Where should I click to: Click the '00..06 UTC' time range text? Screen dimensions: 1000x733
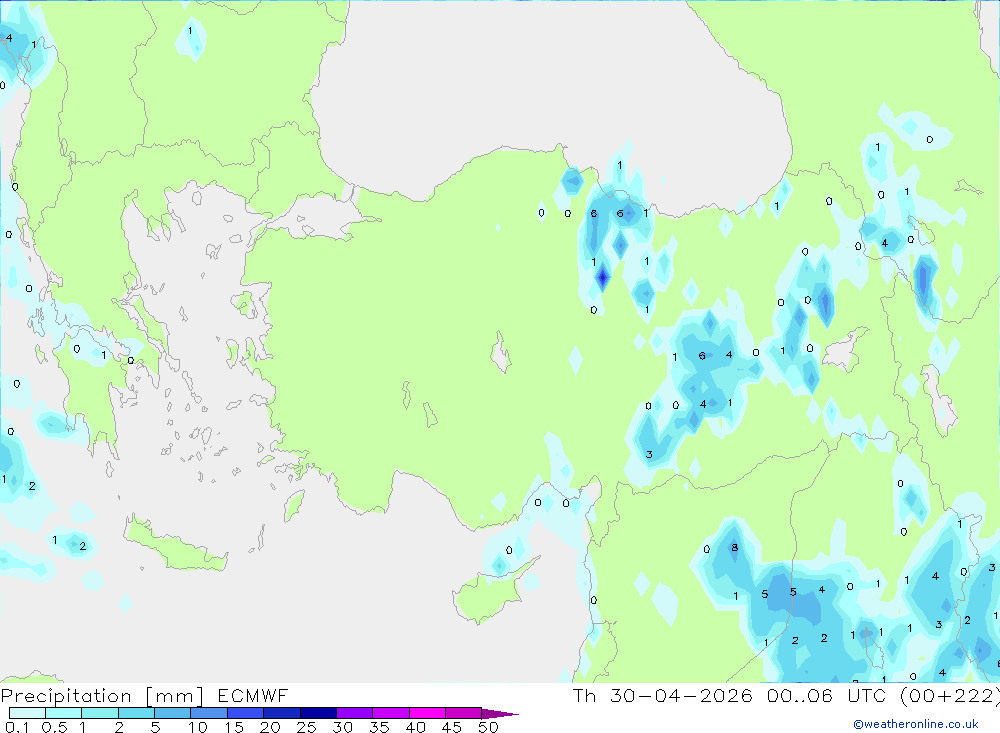tap(826, 695)
